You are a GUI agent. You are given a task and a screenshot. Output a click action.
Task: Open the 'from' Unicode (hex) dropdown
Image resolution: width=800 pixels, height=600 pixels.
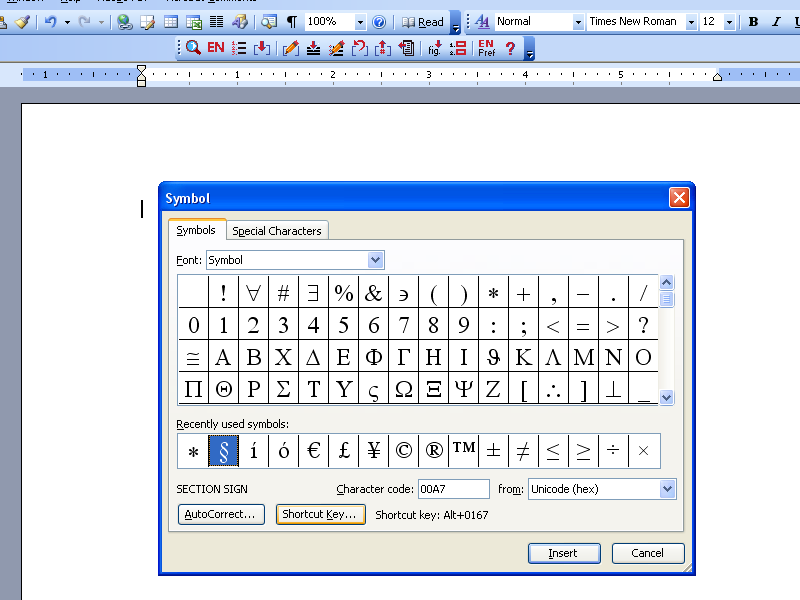click(x=667, y=489)
